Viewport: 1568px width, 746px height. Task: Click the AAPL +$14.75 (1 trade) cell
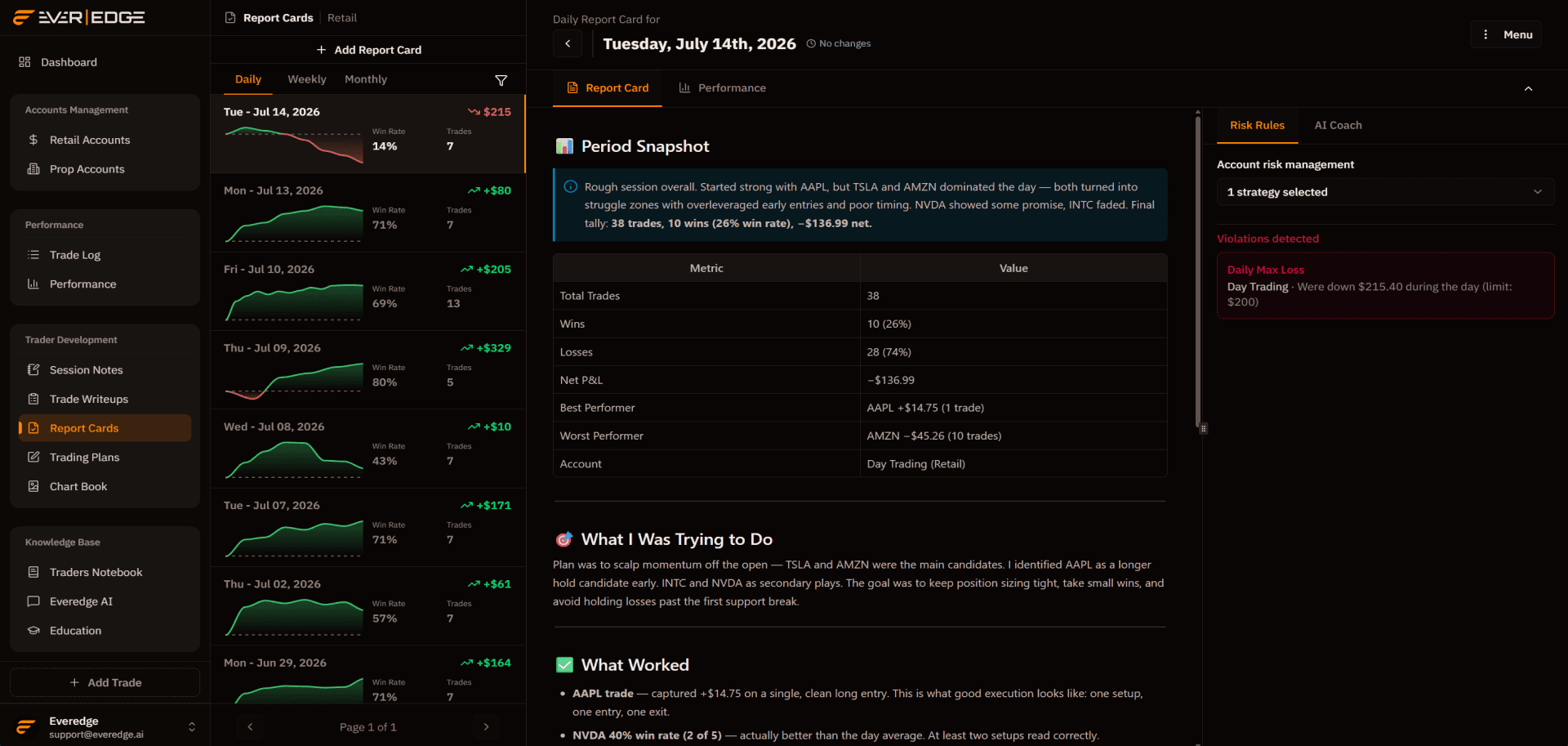[x=1013, y=408]
